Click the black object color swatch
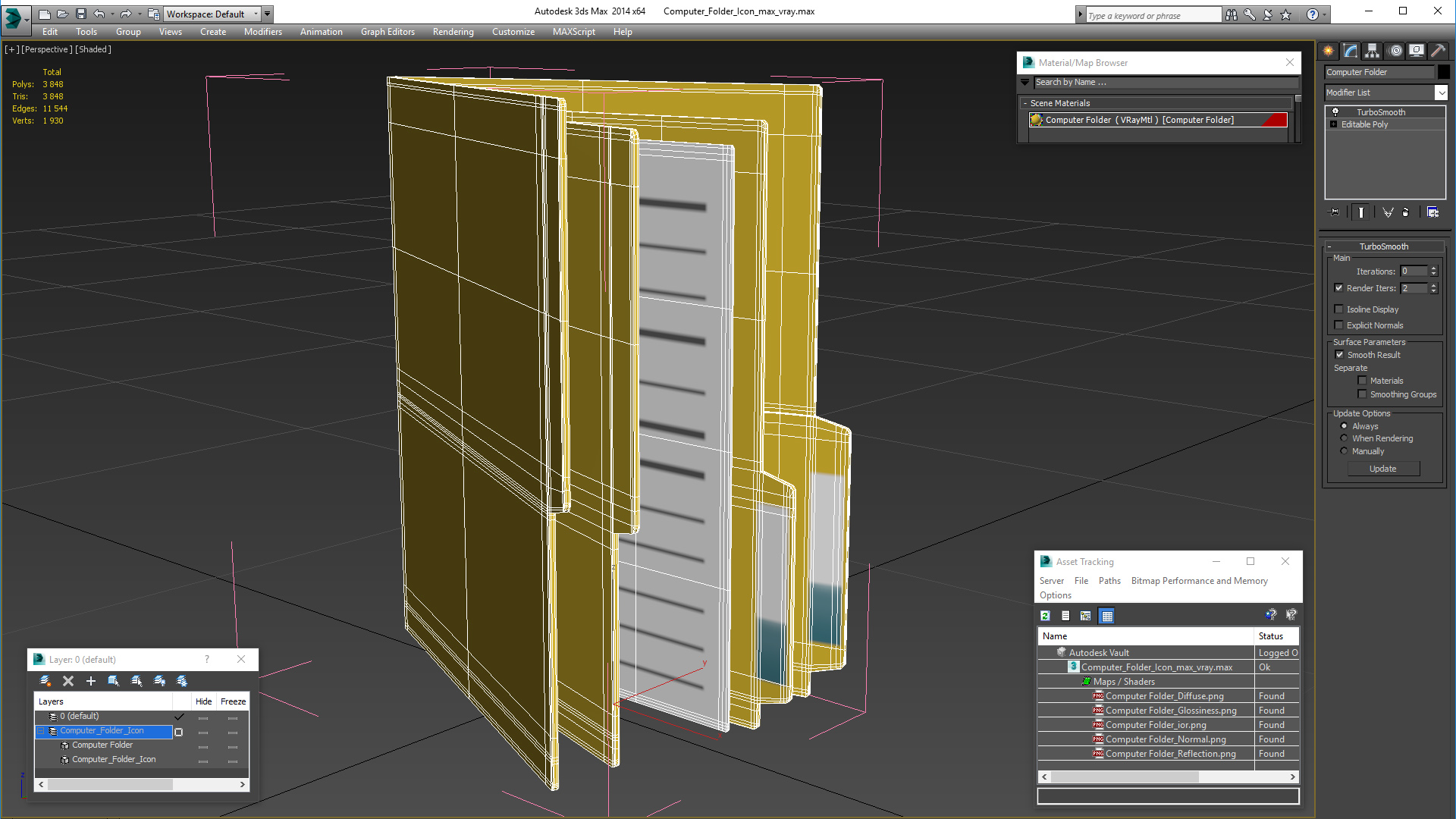Viewport: 1456px width, 819px height. click(1444, 72)
